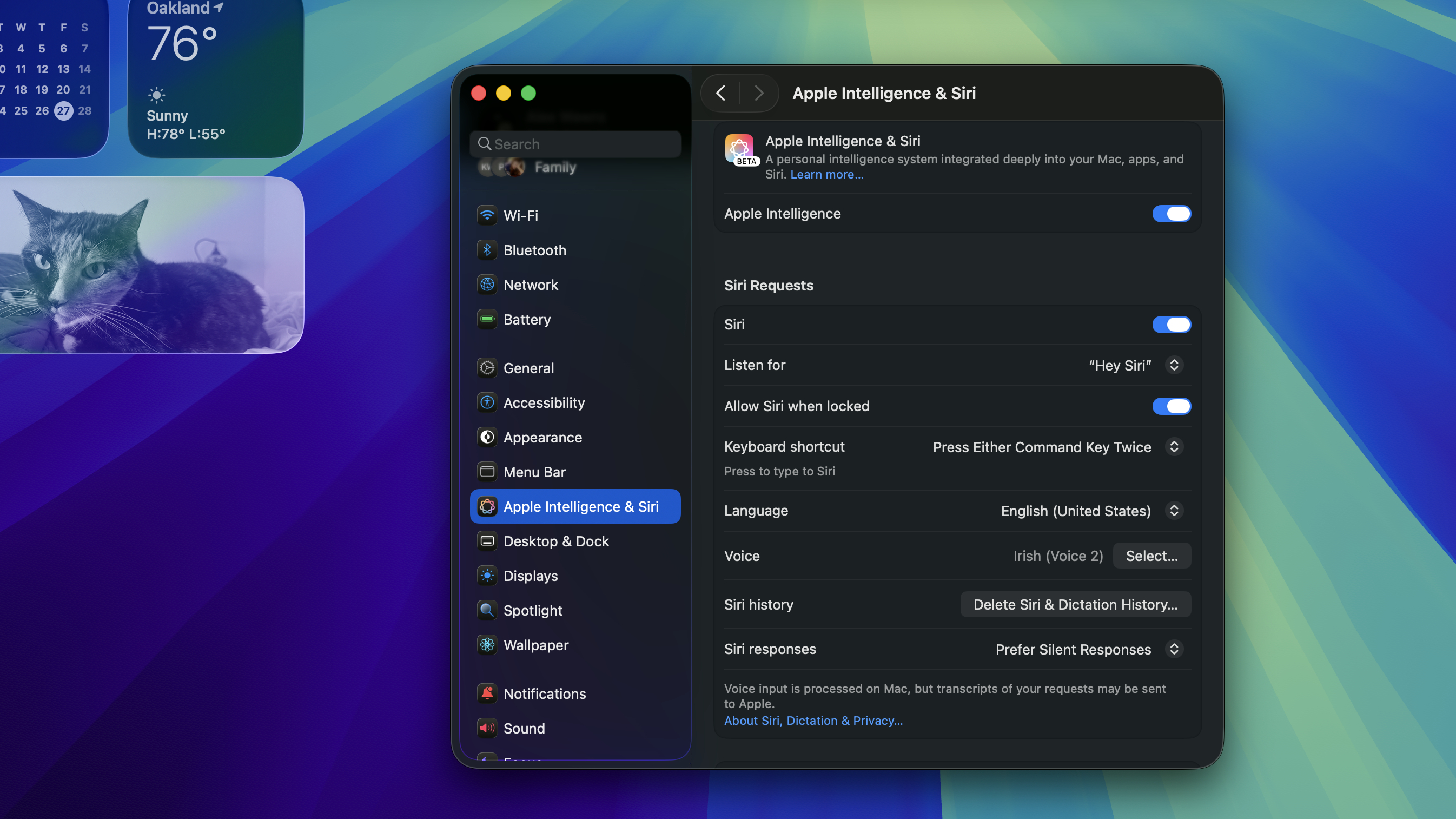Open the Siri responses dropdown
Viewport: 1456px width, 819px height.
point(1173,649)
